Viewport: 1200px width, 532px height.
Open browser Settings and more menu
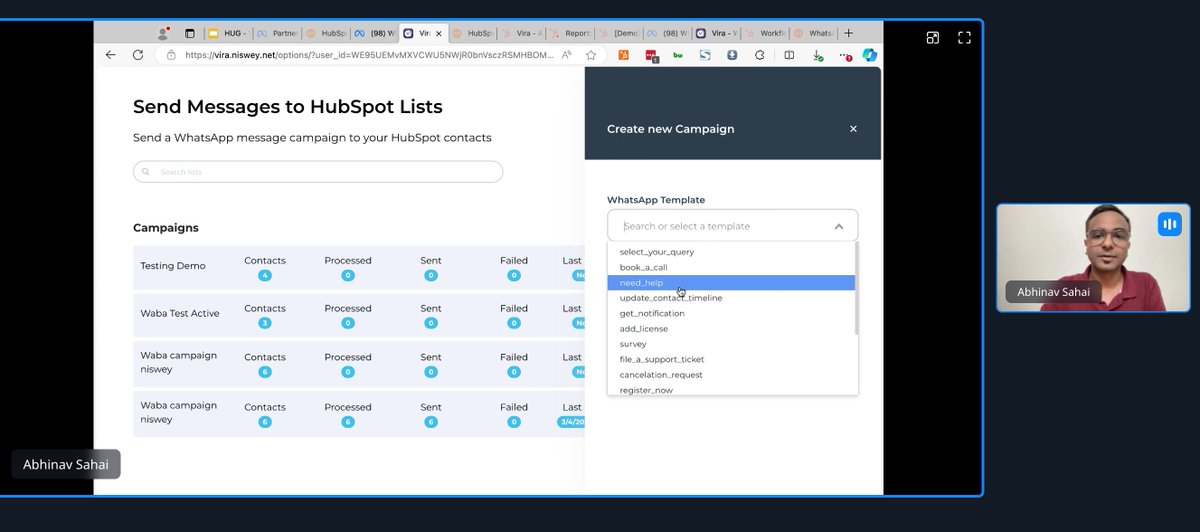(845, 56)
